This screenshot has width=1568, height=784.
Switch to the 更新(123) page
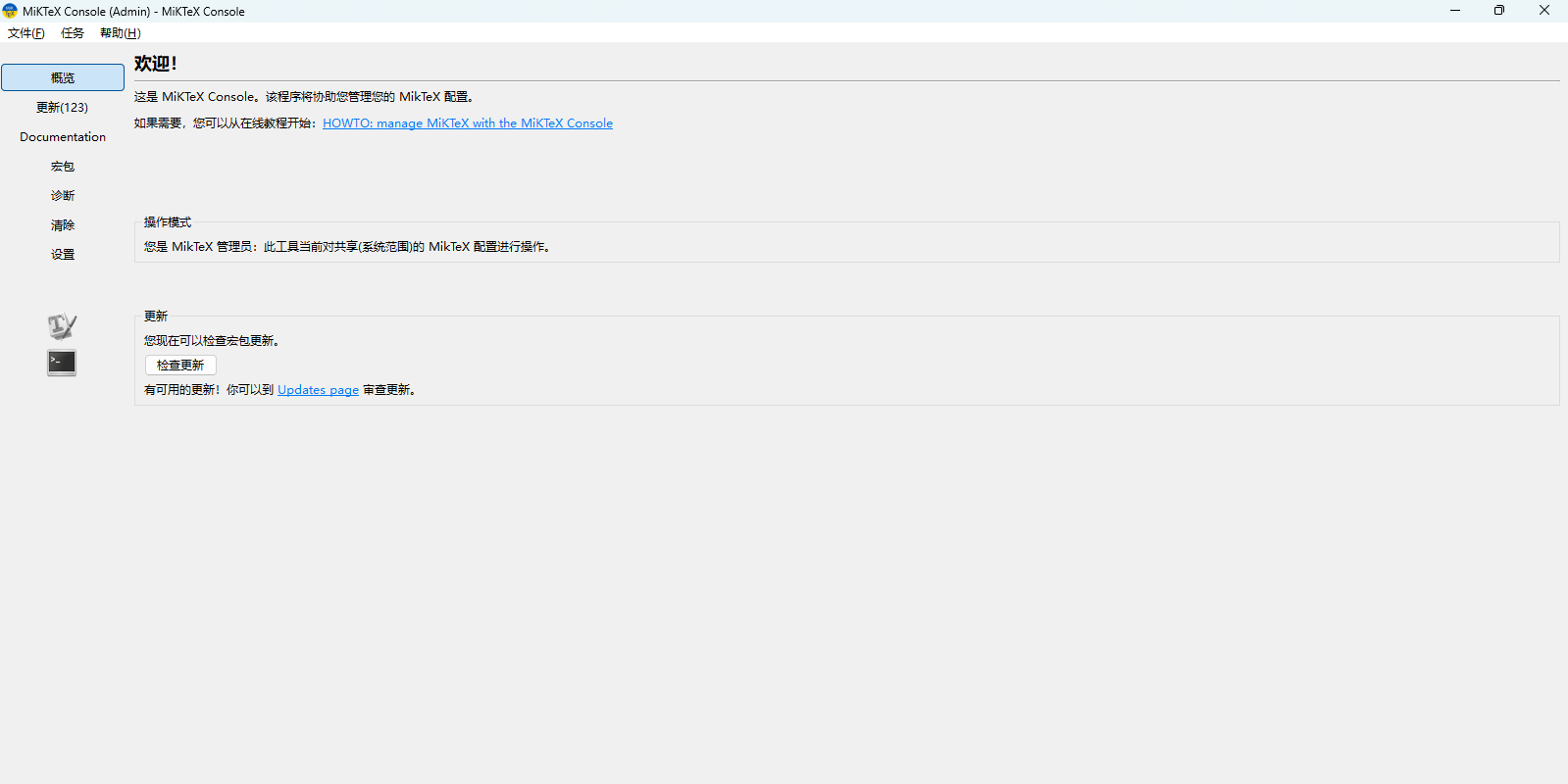[x=63, y=108]
